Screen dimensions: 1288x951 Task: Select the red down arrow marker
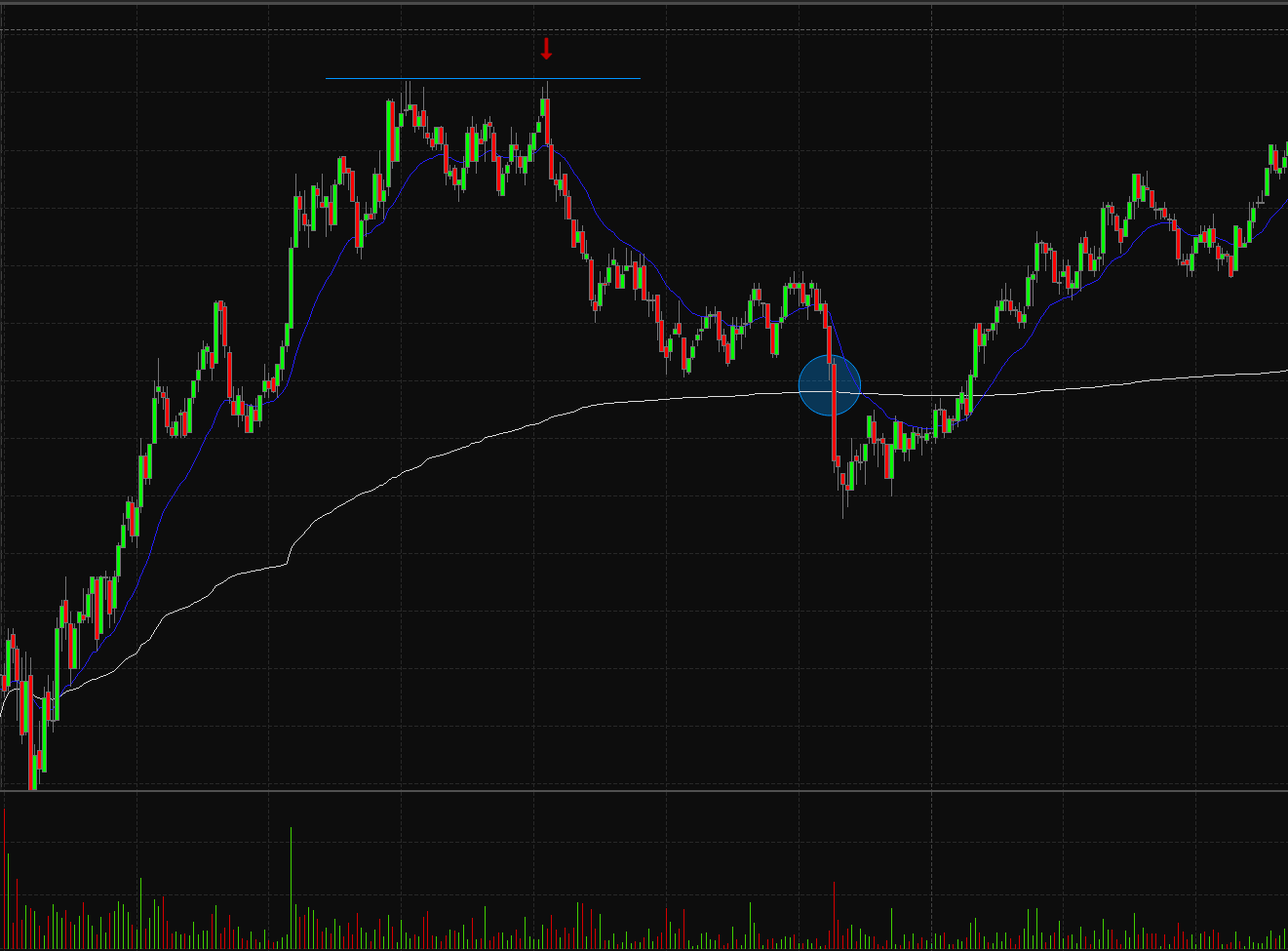coord(546,49)
